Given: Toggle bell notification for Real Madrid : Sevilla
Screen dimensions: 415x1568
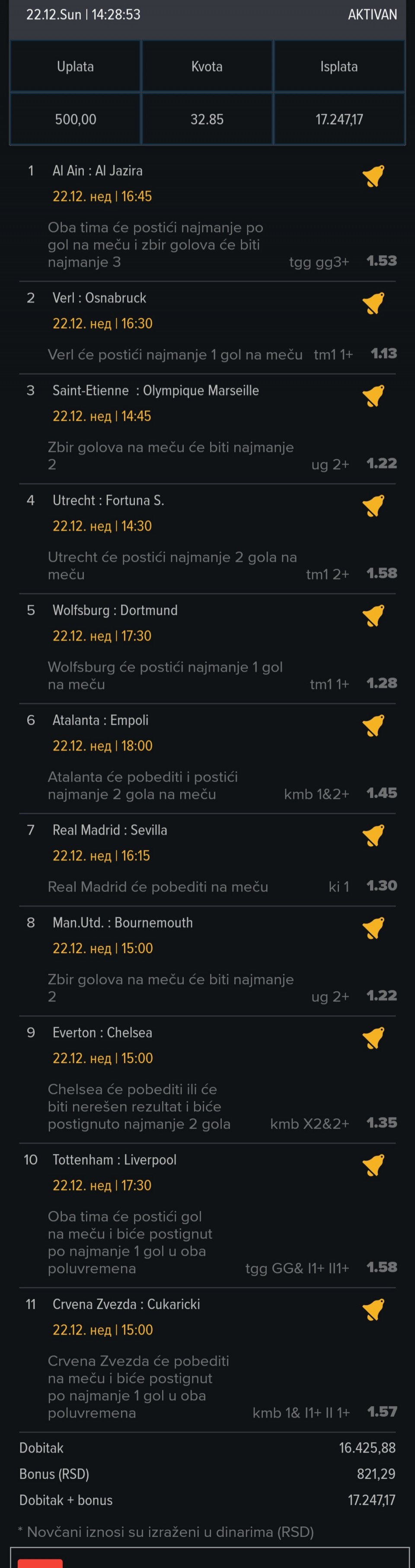Looking at the screenshot, I should tap(373, 835).
